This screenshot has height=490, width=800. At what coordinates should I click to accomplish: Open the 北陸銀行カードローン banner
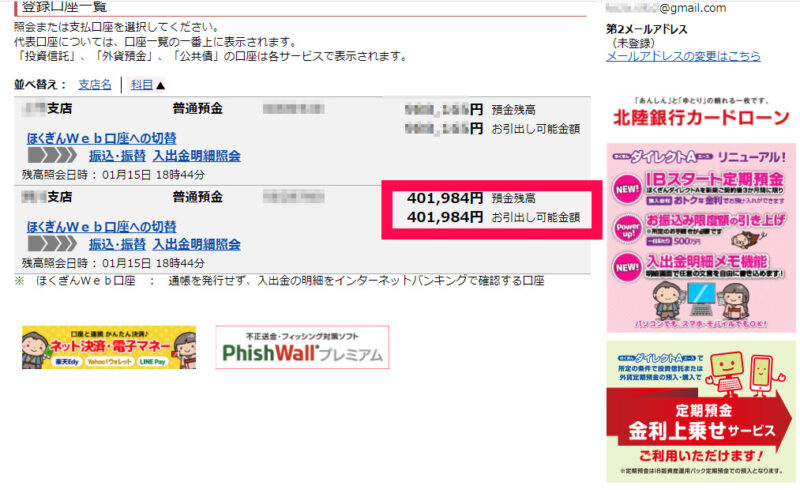[701, 113]
